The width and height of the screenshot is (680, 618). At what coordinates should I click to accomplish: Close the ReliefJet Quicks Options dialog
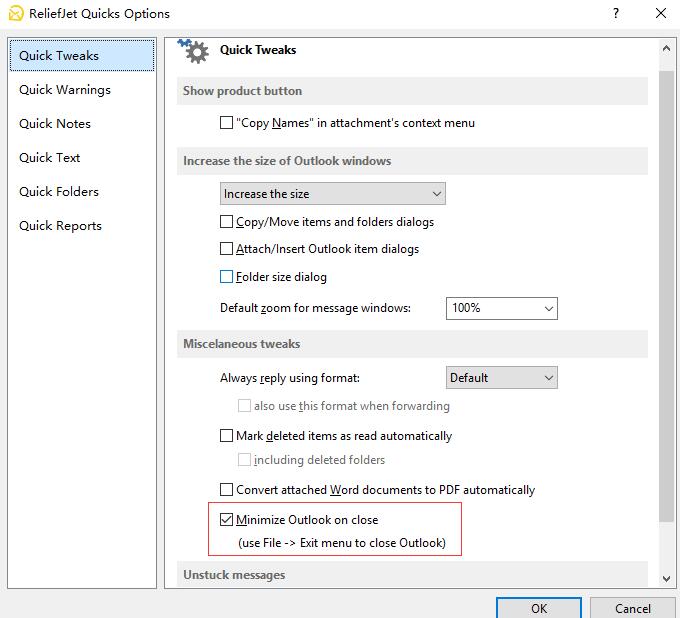click(660, 13)
